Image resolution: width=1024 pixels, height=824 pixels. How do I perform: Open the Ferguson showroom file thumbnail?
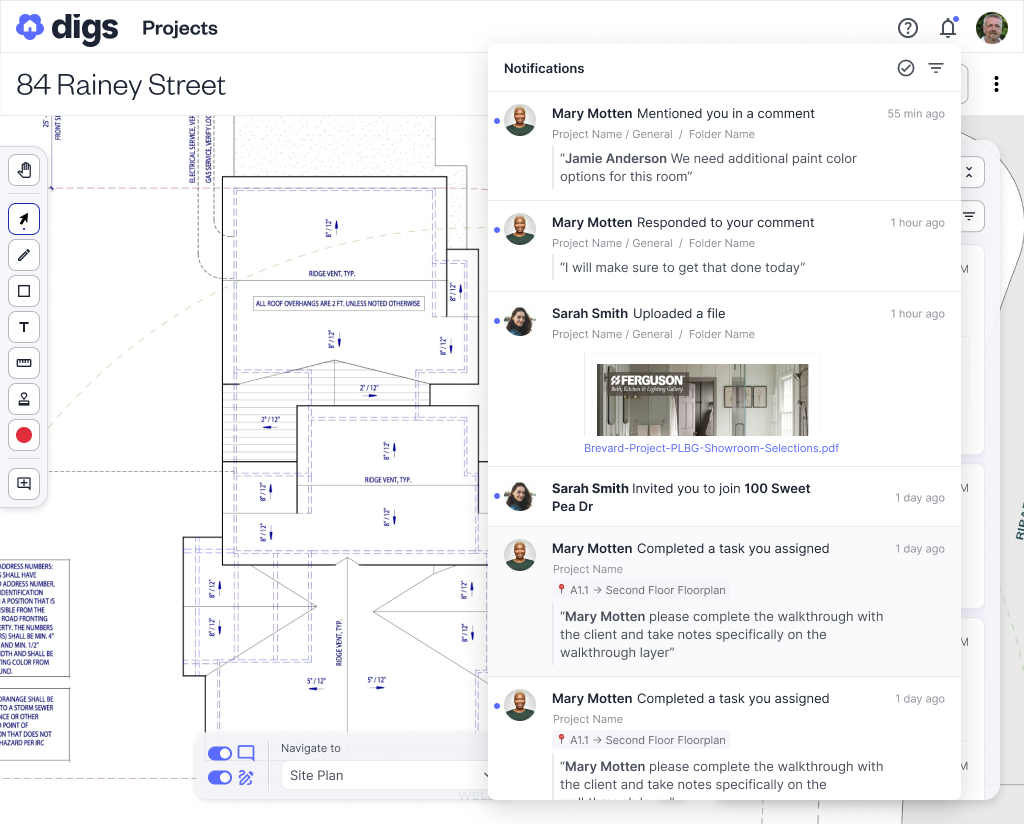pos(702,399)
